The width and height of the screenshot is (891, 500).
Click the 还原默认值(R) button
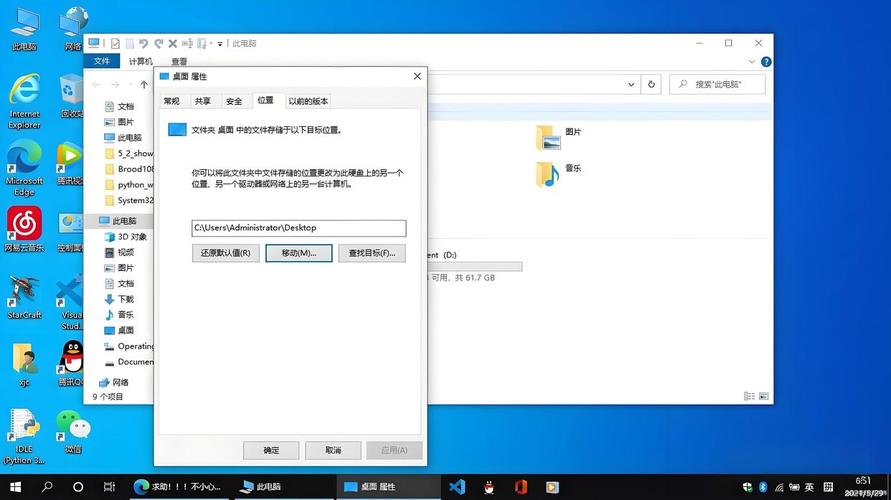pos(226,253)
